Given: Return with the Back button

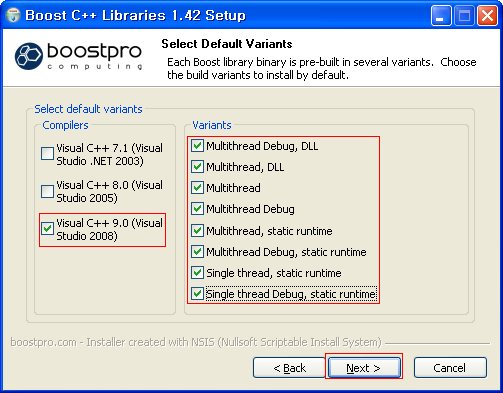Looking at the screenshot, I should (x=289, y=368).
